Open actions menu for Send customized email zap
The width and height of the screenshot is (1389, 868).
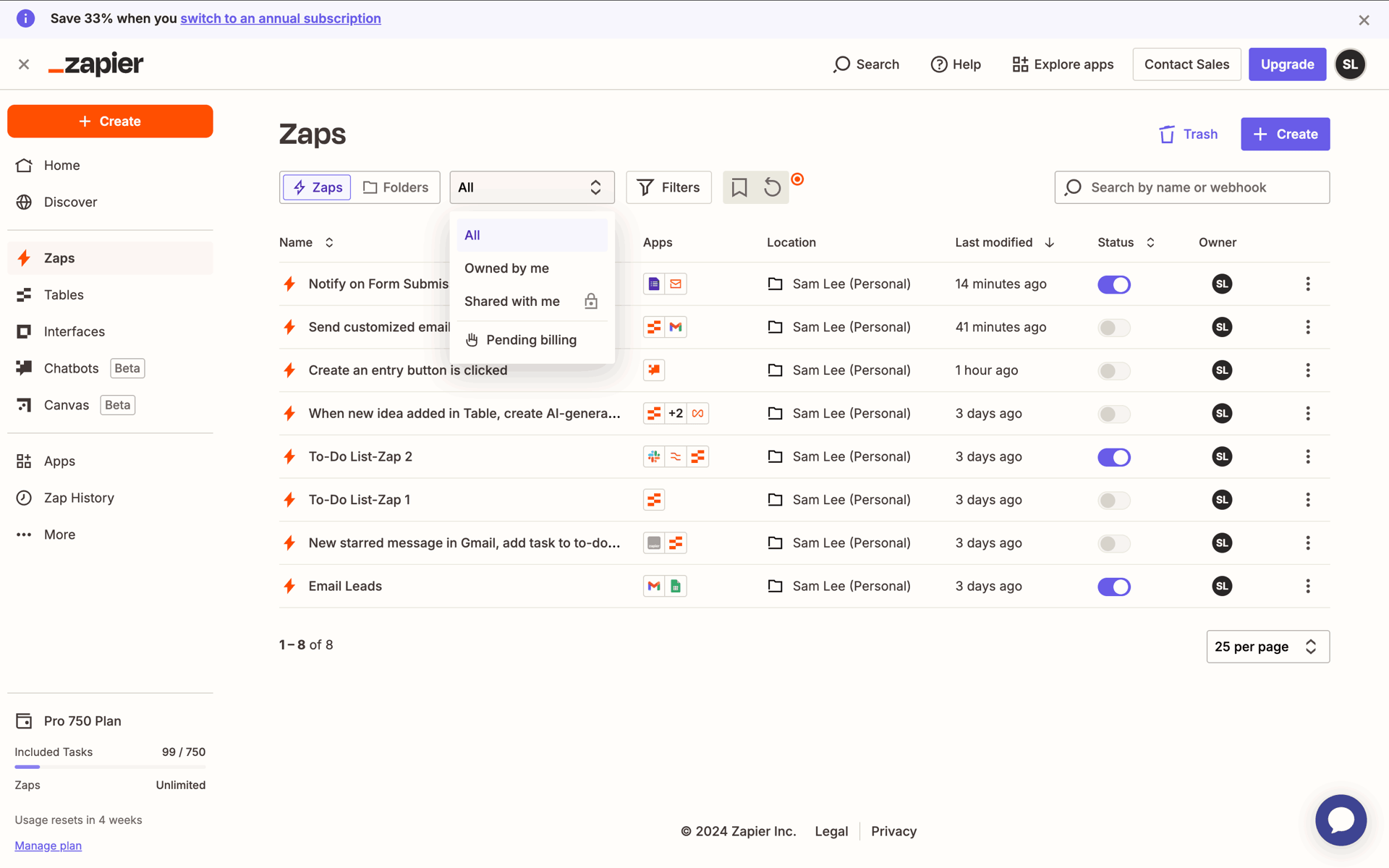(x=1307, y=327)
